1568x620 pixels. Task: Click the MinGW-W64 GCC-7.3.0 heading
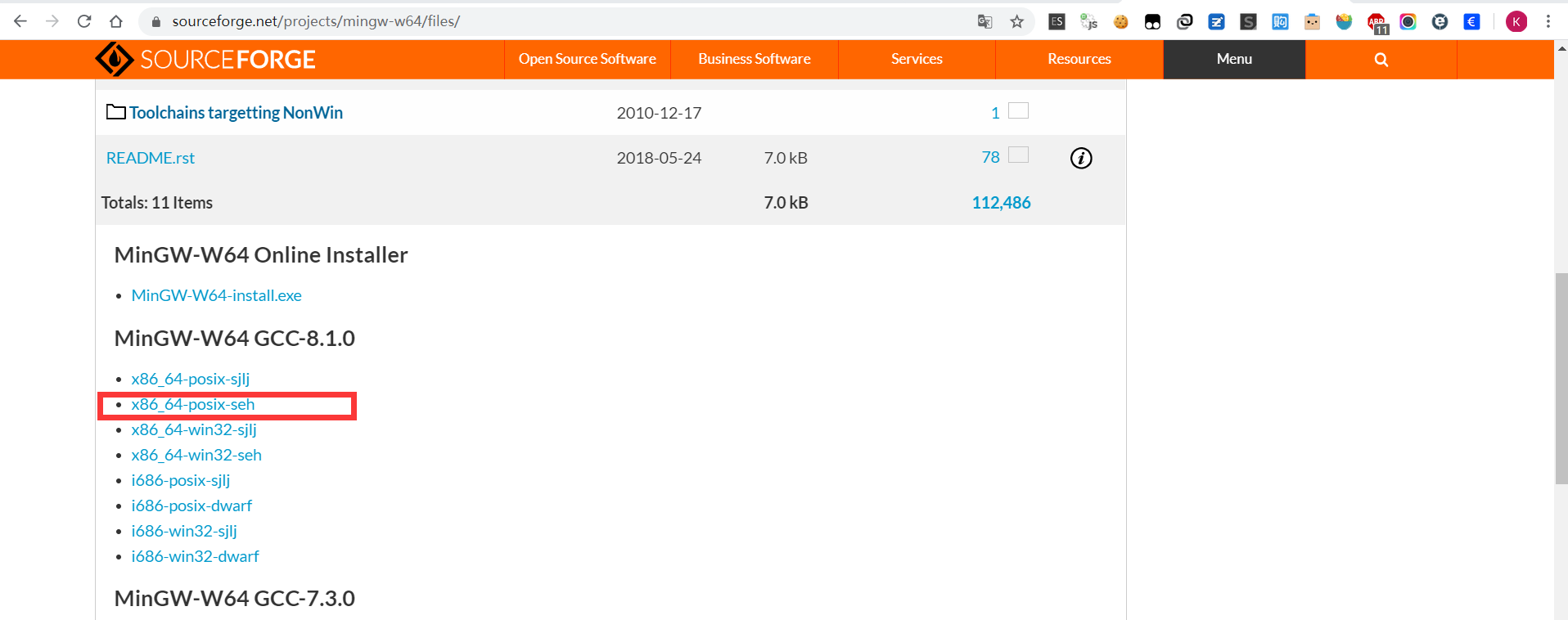pos(235,599)
